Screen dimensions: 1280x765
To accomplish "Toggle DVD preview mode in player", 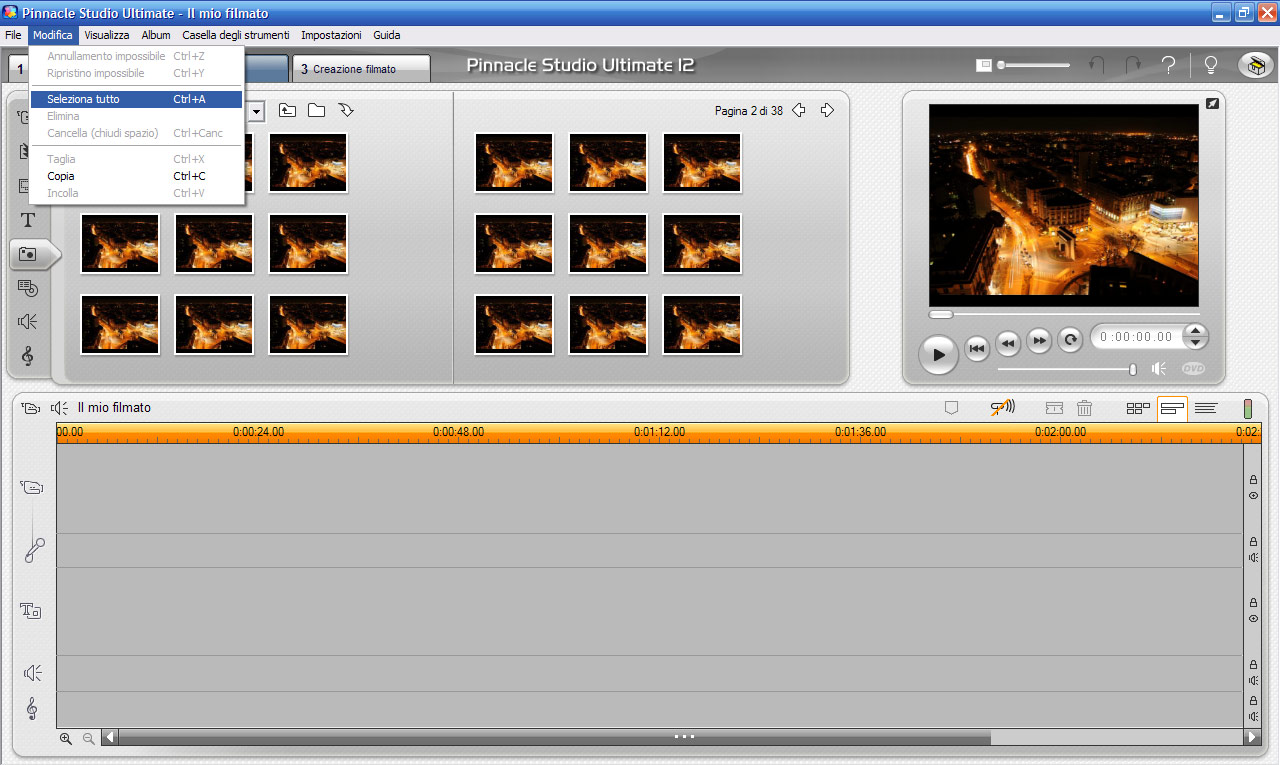I will [1193, 368].
